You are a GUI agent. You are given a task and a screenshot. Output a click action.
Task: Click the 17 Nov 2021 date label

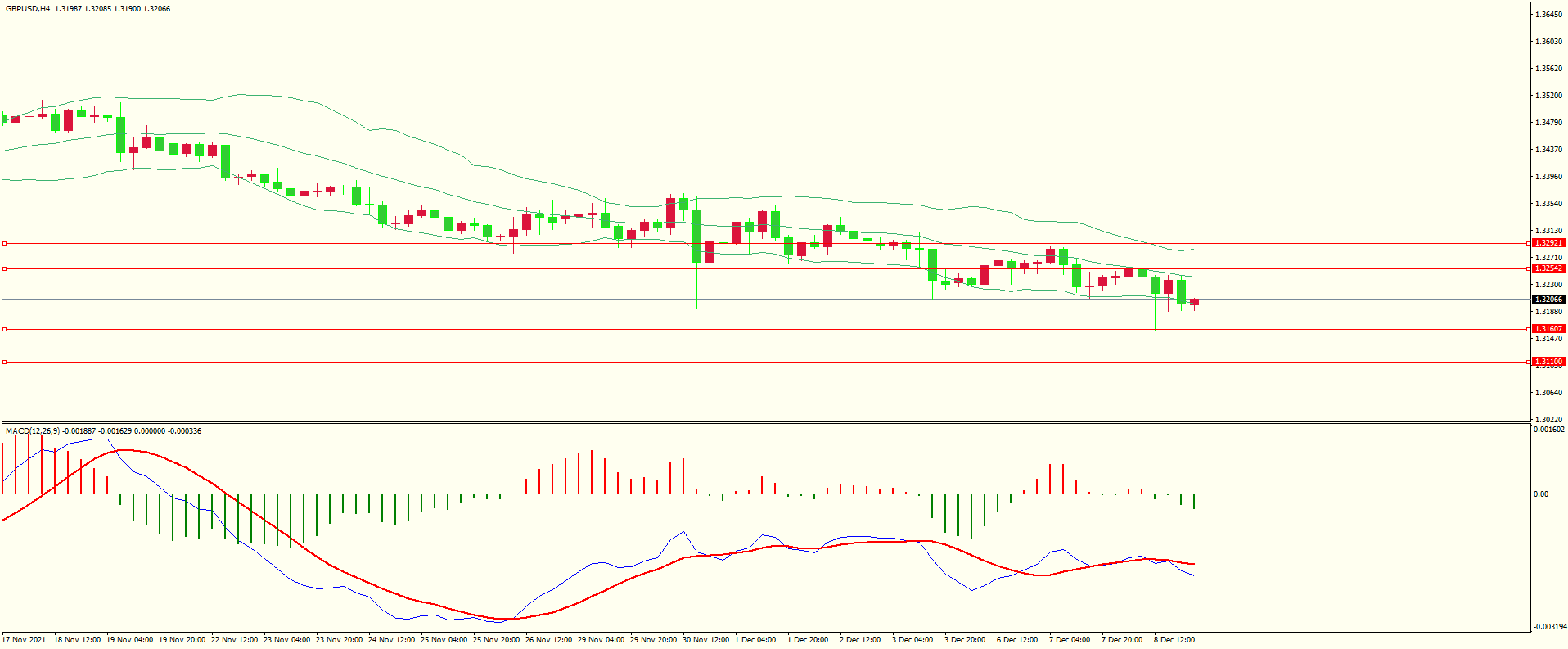(25, 640)
